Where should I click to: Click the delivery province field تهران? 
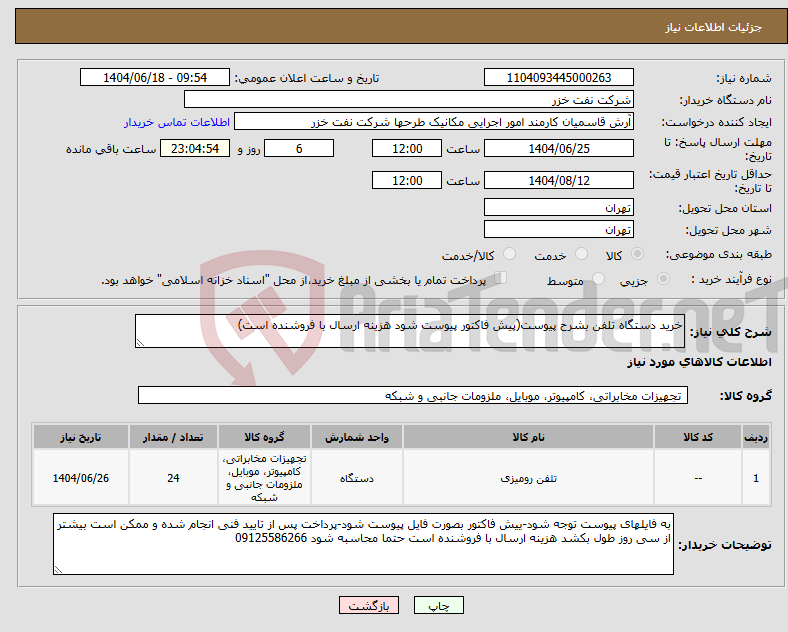tap(558, 207)
